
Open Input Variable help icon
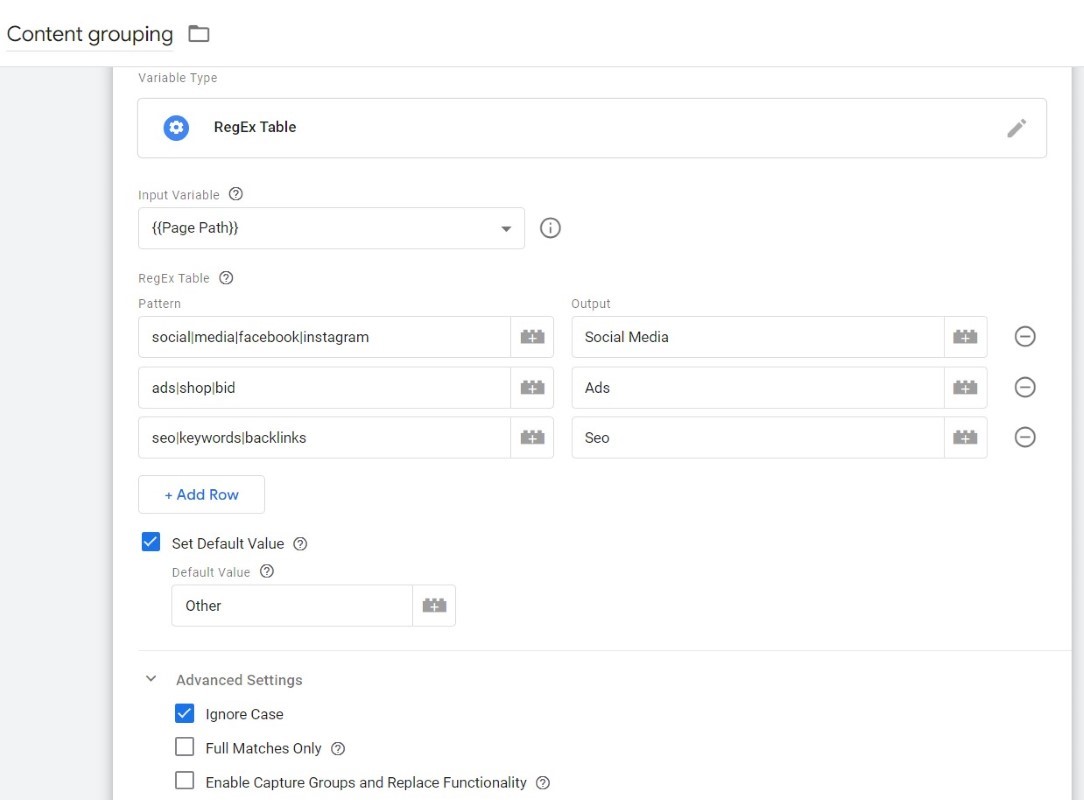(x=236, y=194)
